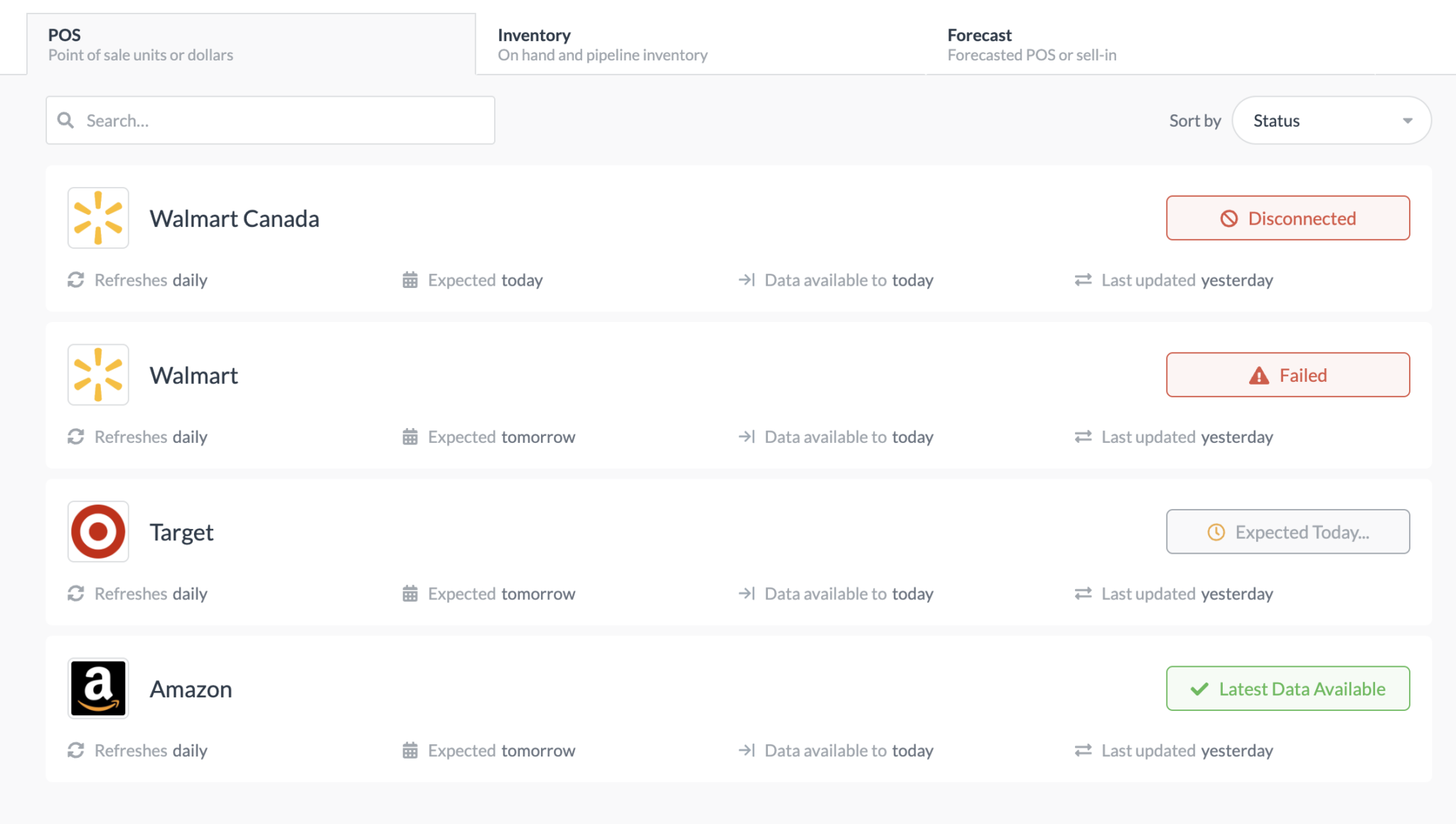This screenshot has height=824, width=1456.
Task: Click refresh icon in Walmart Canada row
Action: click(x=76, y=280)
